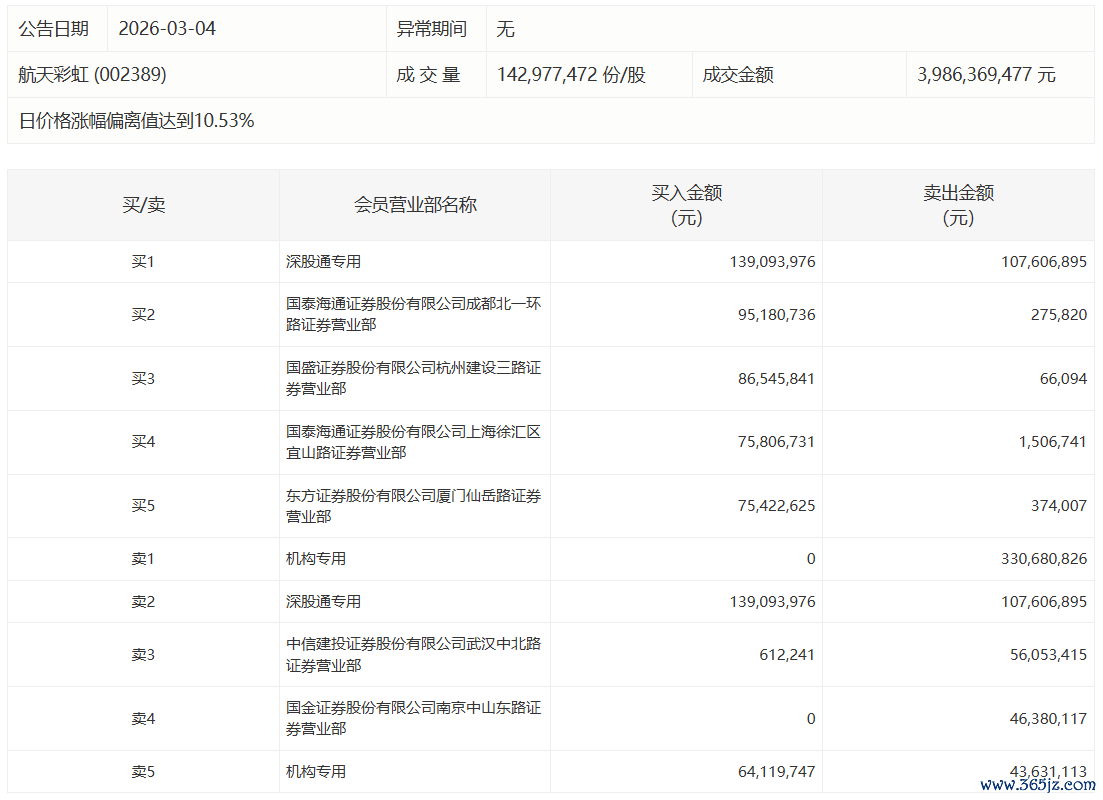Select buy amount 0 in 卖4 row
1103x800 pixels.
(x=811, y=718)
